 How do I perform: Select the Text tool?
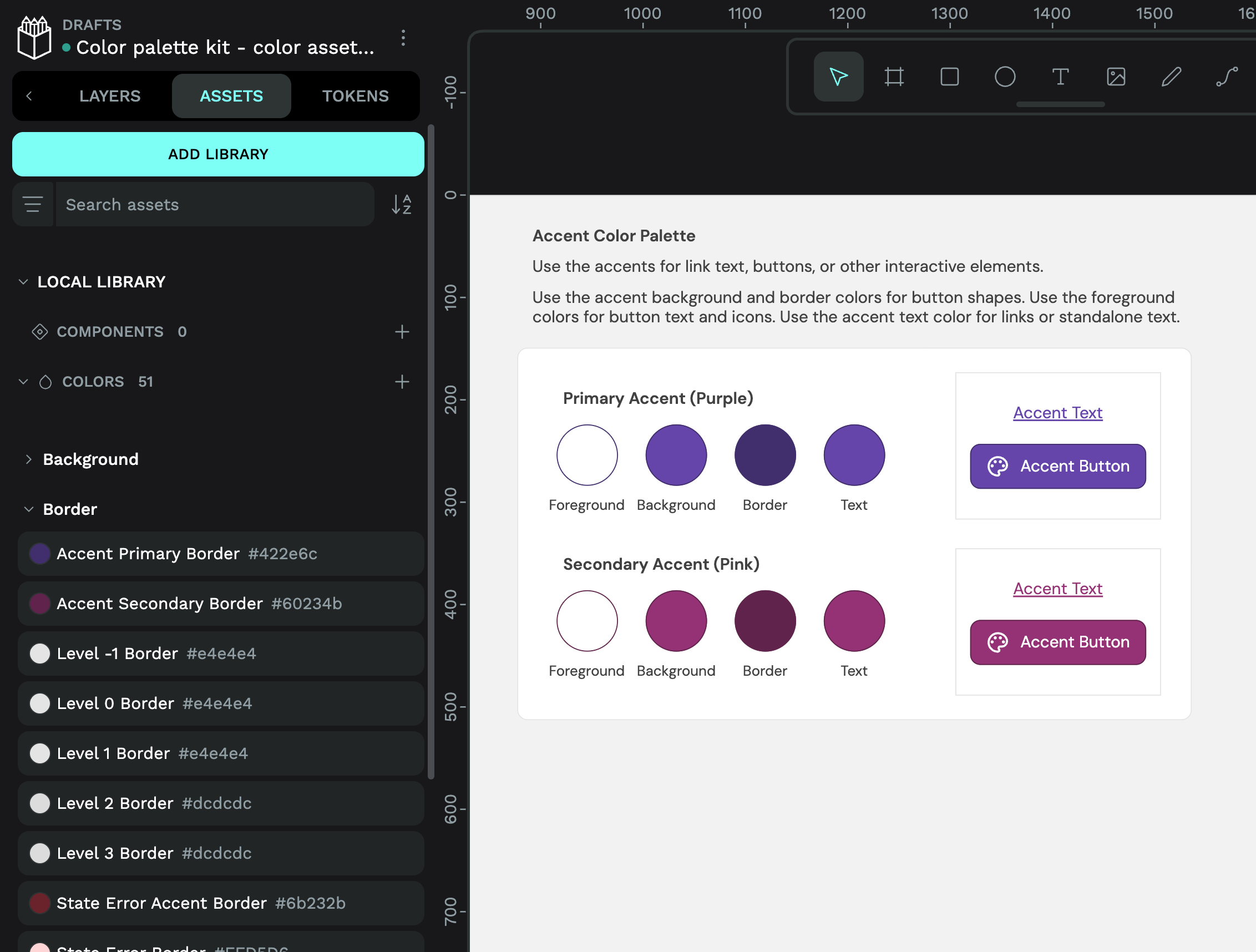pyautogui.click(x=1060, y=77)
